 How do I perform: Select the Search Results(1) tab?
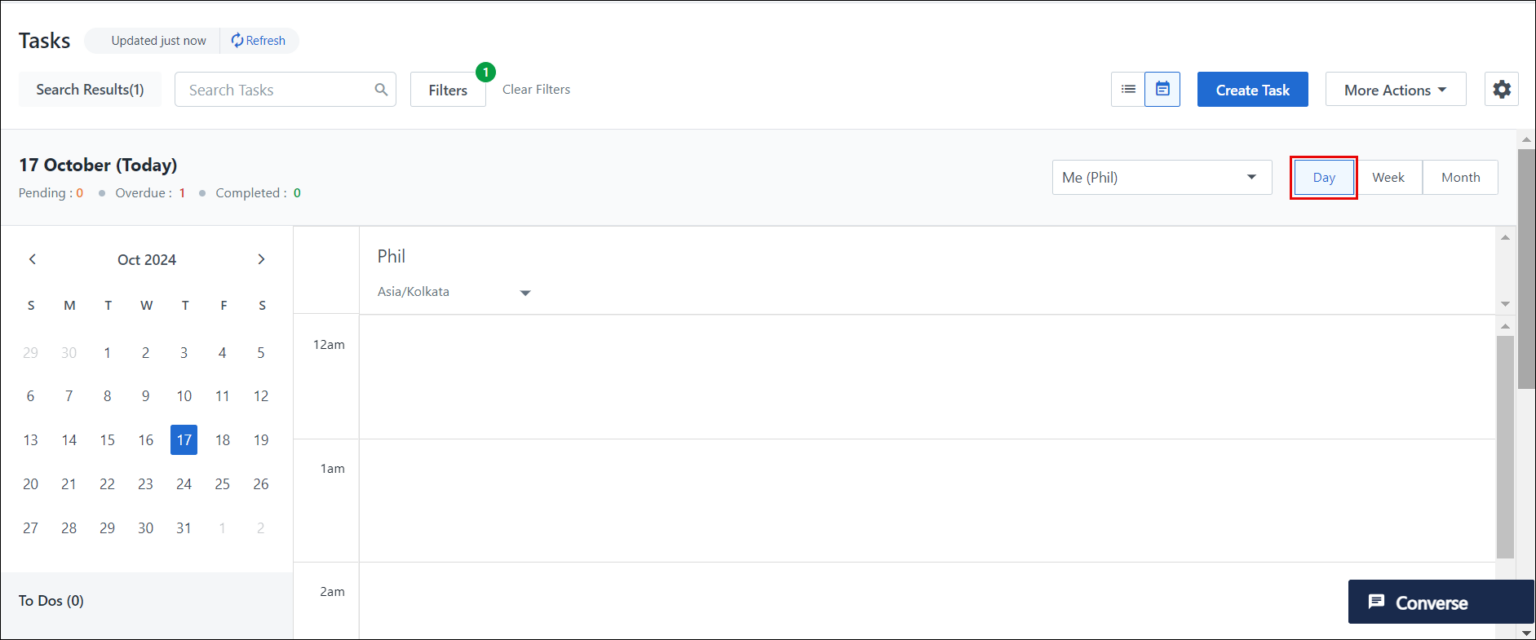[89, 89]
